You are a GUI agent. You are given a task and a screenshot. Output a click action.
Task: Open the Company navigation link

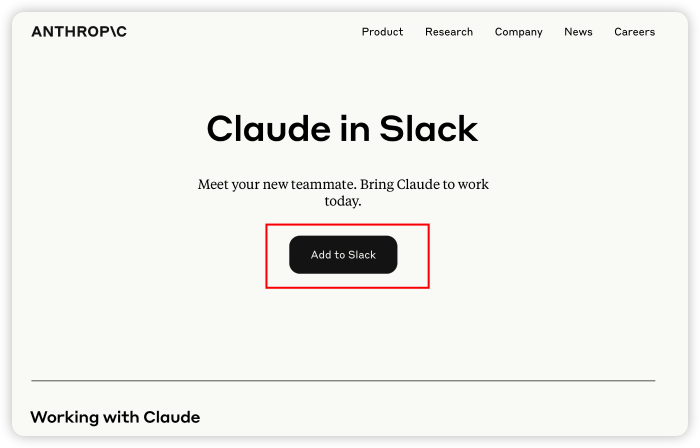(x=518, y=32)
